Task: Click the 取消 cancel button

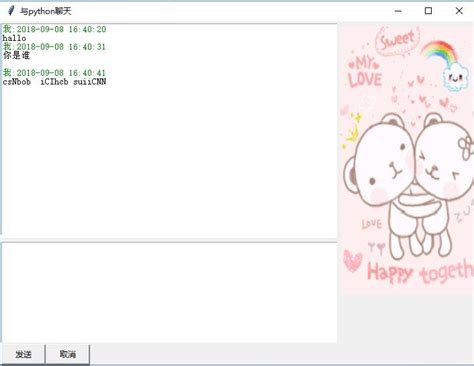Action: click(68, 354)
